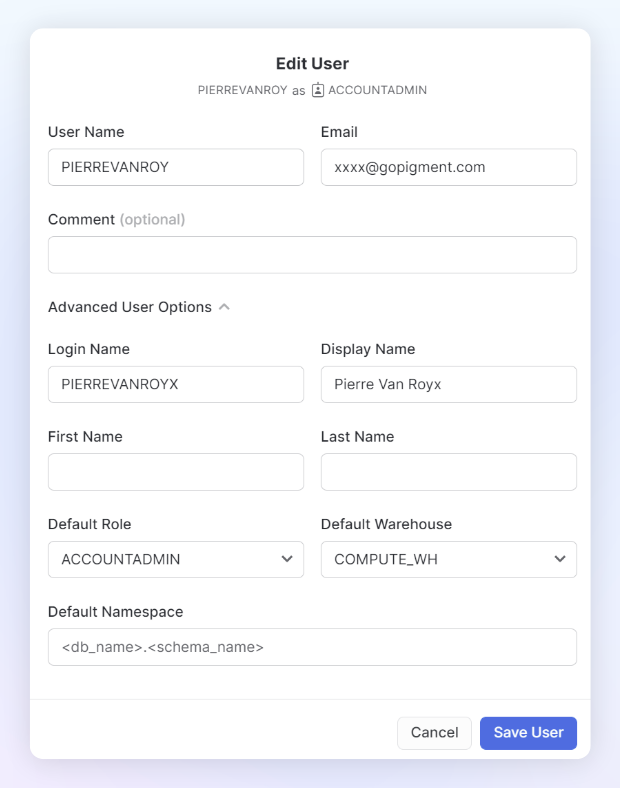Image resolution: width=620 pixels, height=788 pixels.
Task: Focus the empty Last Name field
Action: [449, 472]
